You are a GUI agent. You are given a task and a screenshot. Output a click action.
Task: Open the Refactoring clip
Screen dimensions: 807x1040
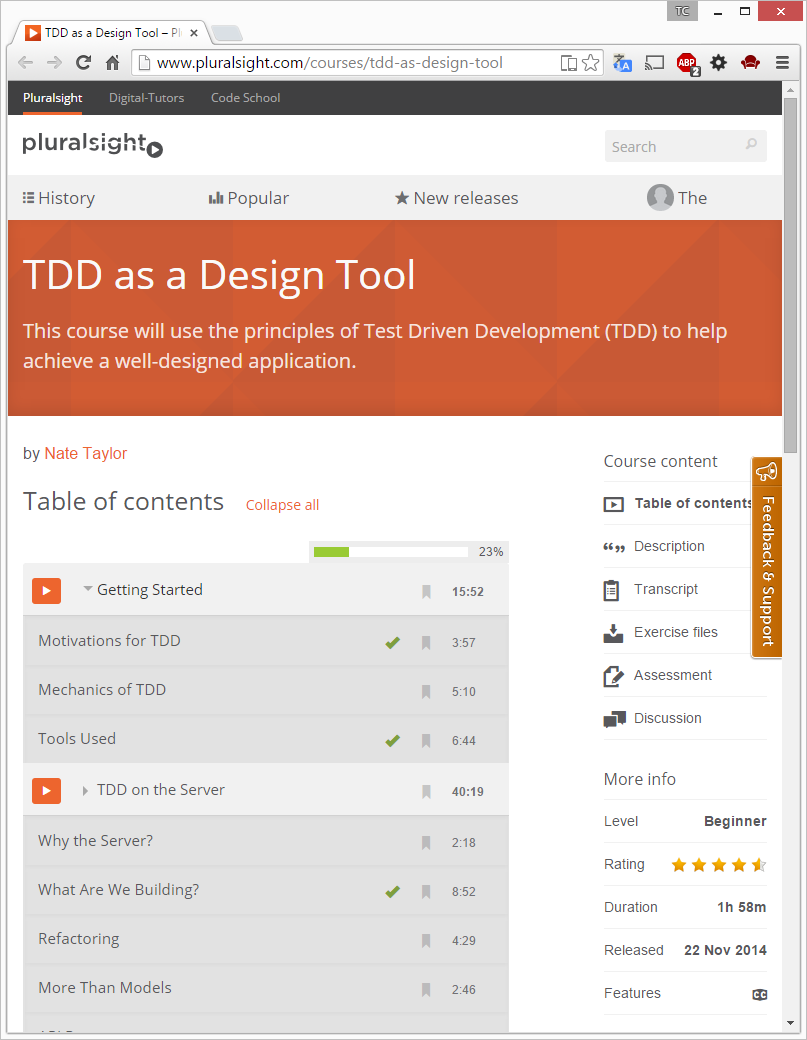tap(79, 939)
